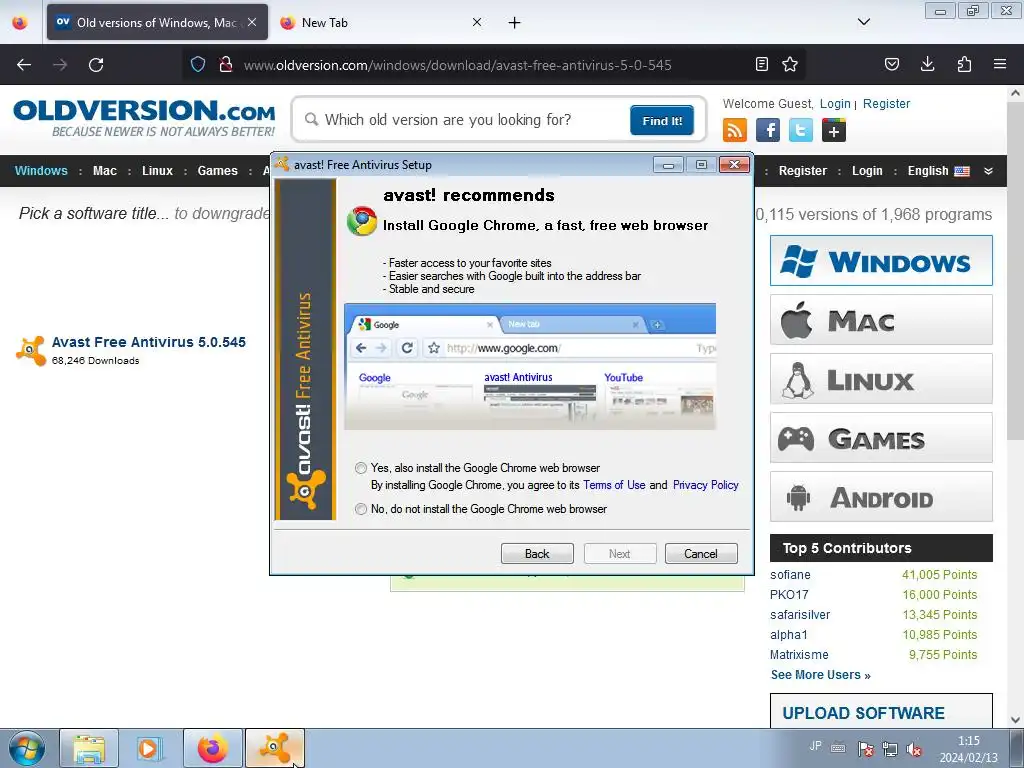Open the Mac item in the nav bar
The image size is (1024, 768).
click(x=104, y=170)
